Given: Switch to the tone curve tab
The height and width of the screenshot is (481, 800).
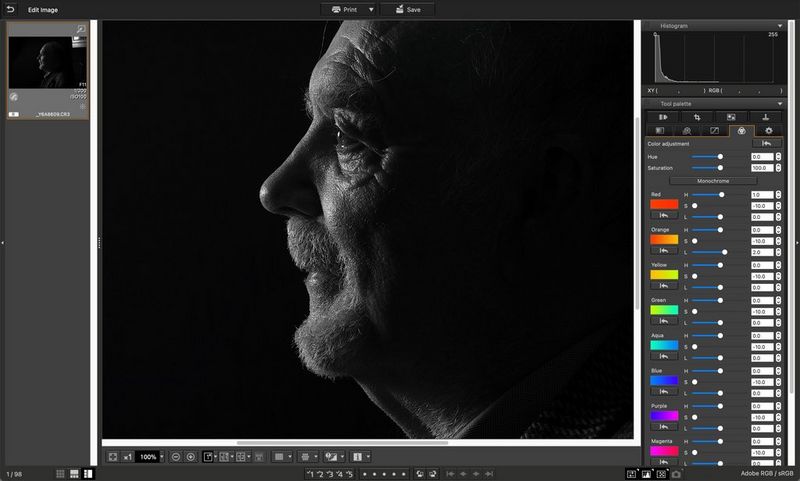Looking at the screenshot, I should [x=714, y=130].
